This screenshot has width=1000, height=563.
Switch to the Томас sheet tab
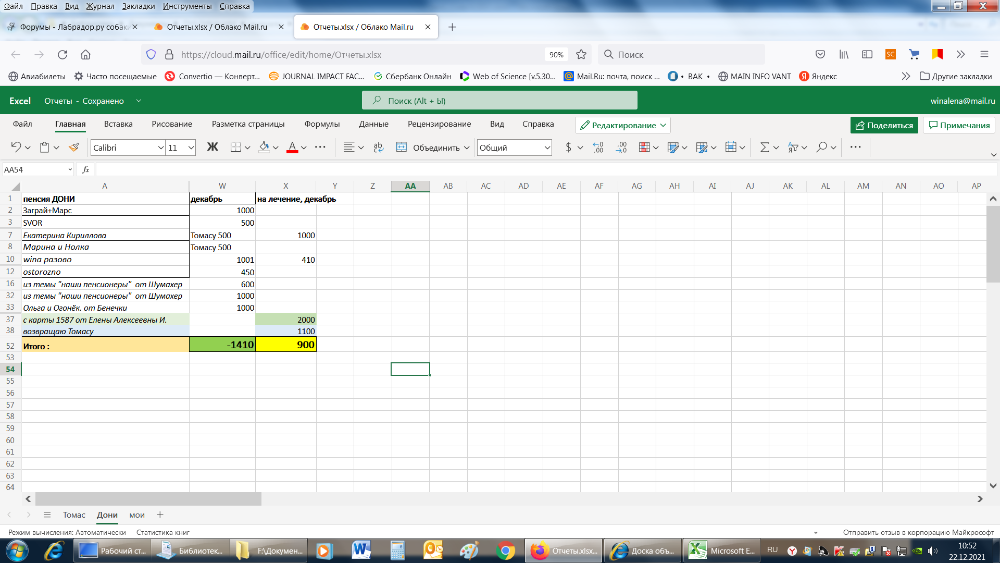(x=74, y=514)
